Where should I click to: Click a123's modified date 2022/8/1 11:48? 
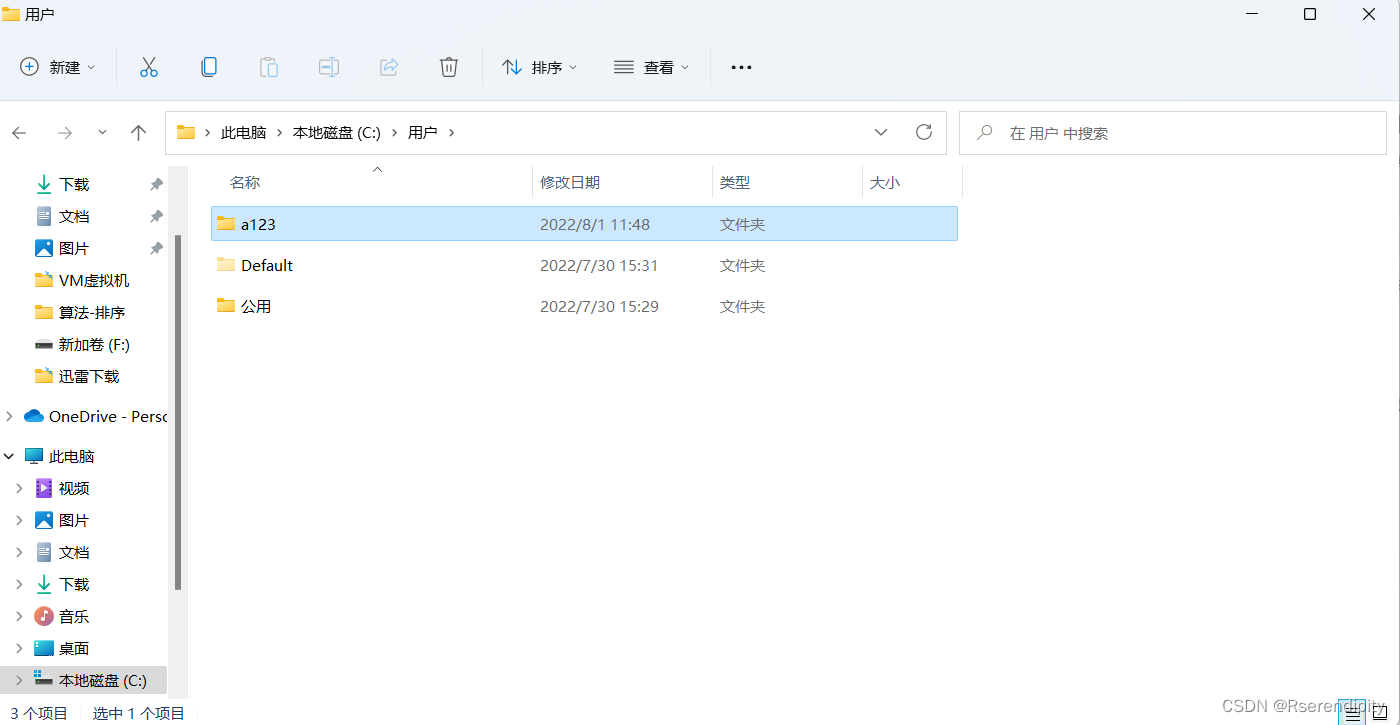point(595,224)
